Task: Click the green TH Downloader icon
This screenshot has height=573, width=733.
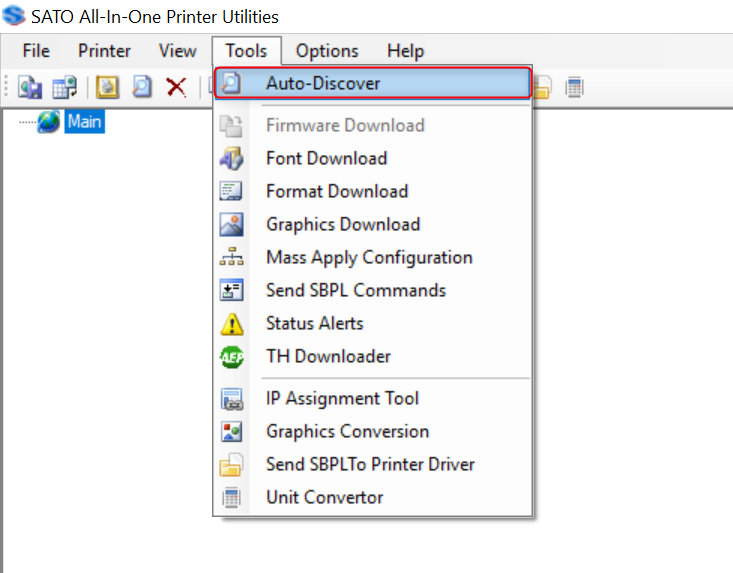Action: (x=231, y=356)
